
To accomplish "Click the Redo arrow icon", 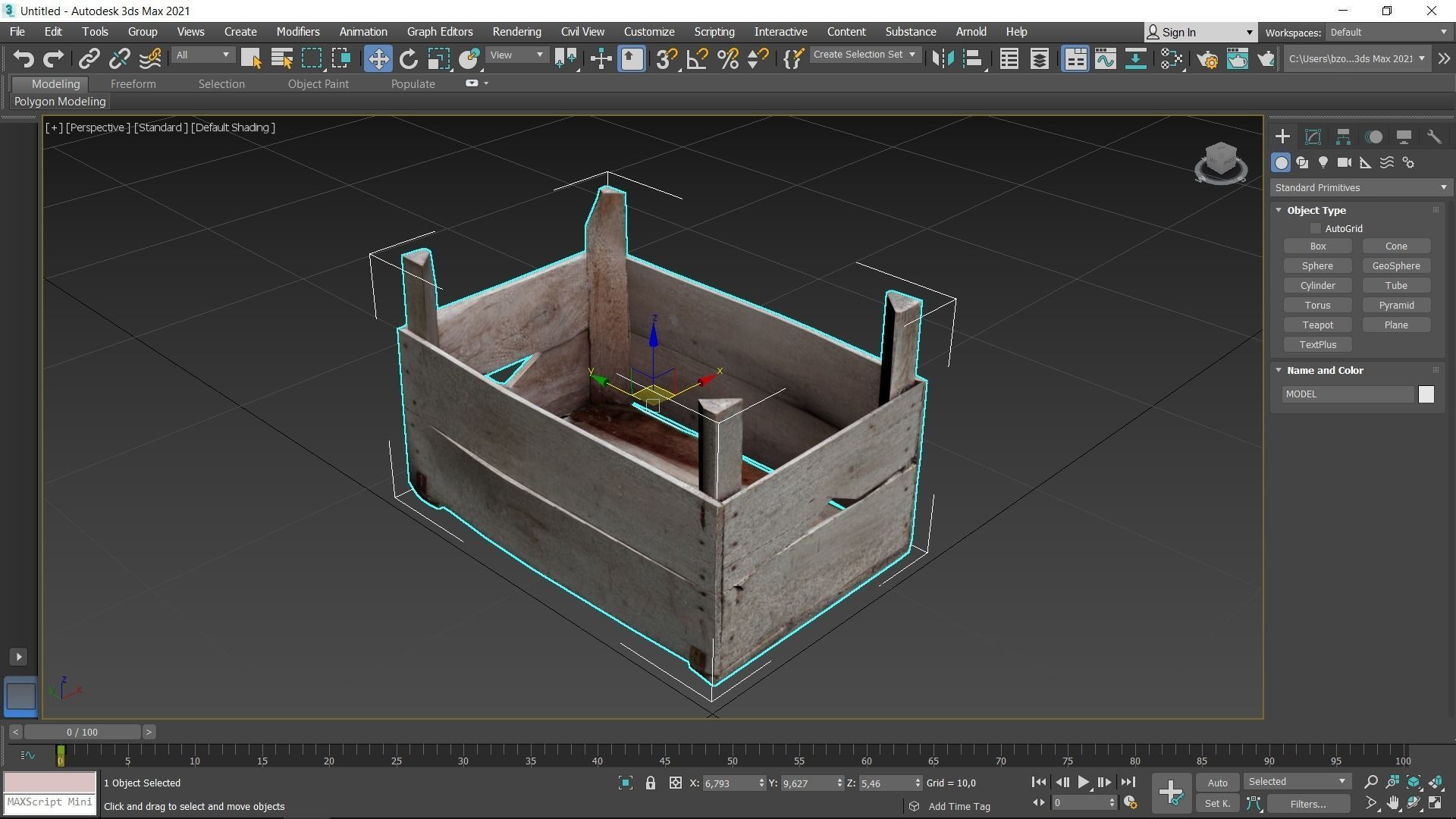I will 53,58.
